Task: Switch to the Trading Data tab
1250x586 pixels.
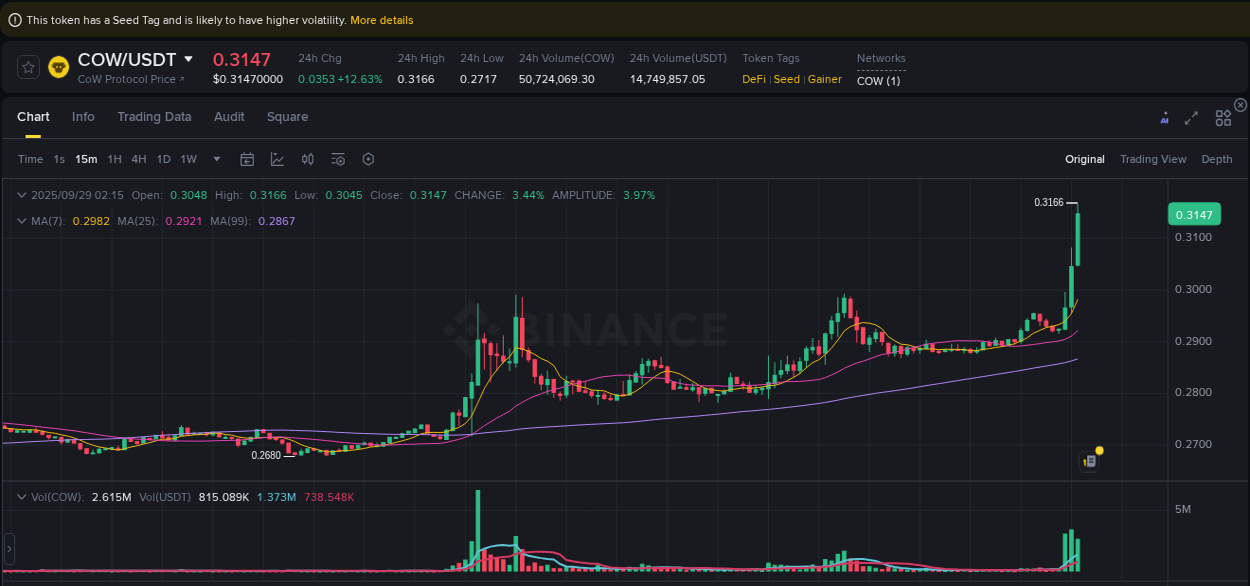Action: point(154,117)
